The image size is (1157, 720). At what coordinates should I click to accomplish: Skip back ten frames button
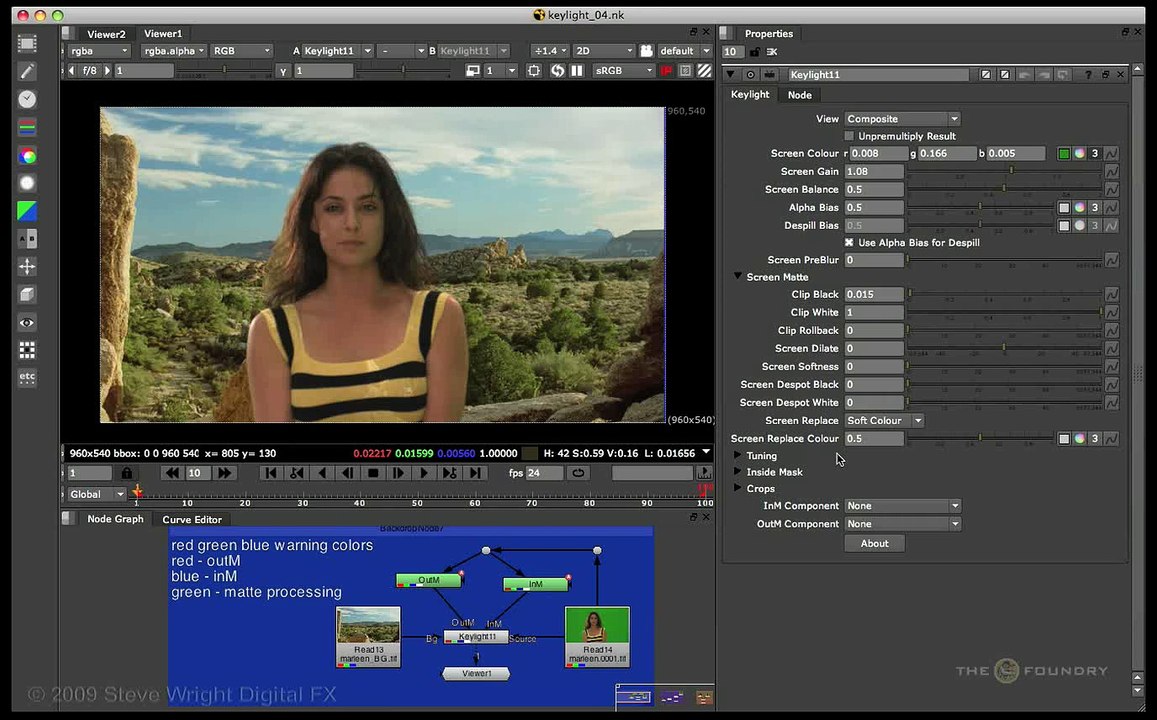[172, 473]
